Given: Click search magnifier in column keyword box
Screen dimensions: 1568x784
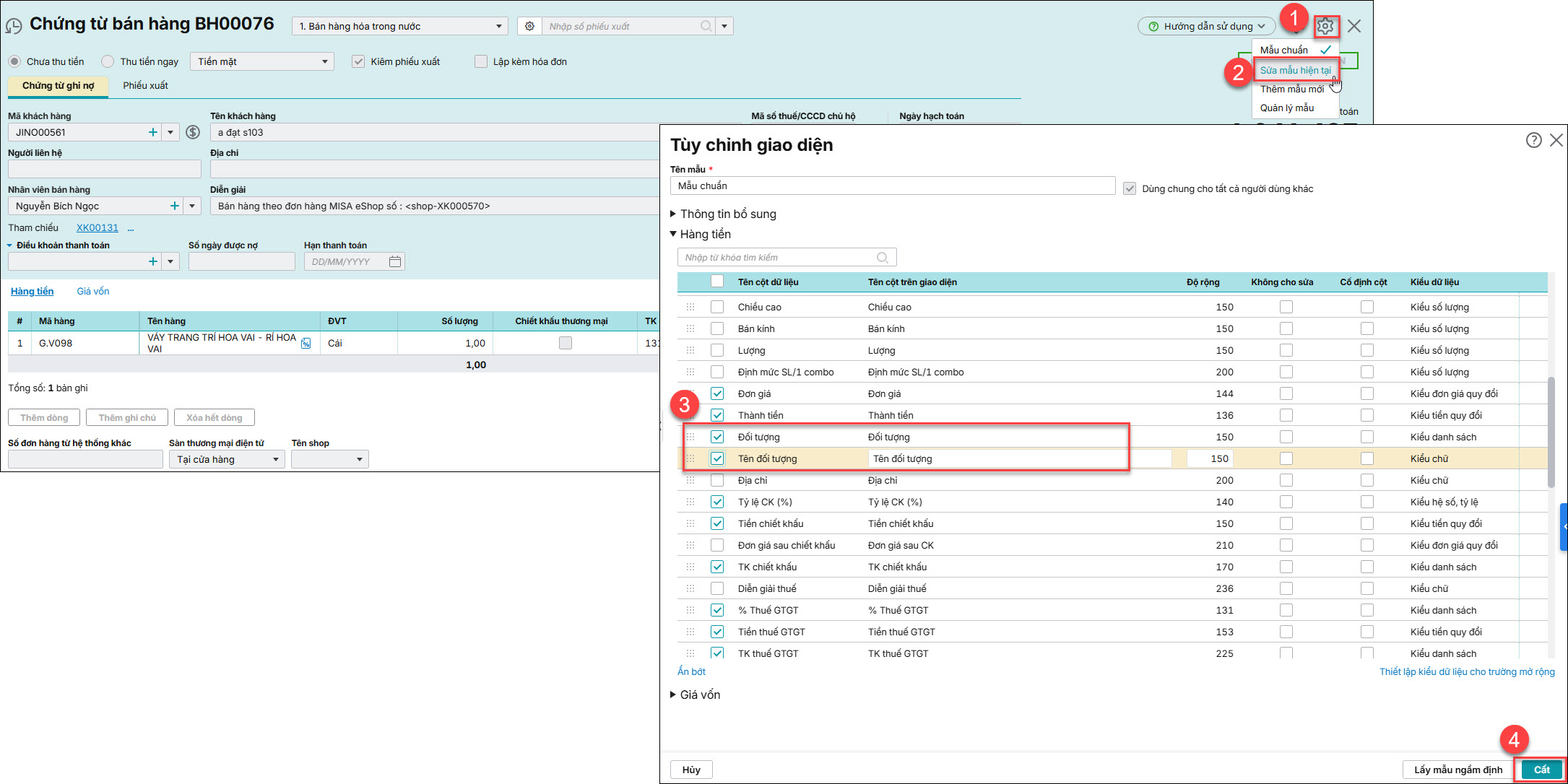Looking at the screenshot, I should (x=883, y=258).
